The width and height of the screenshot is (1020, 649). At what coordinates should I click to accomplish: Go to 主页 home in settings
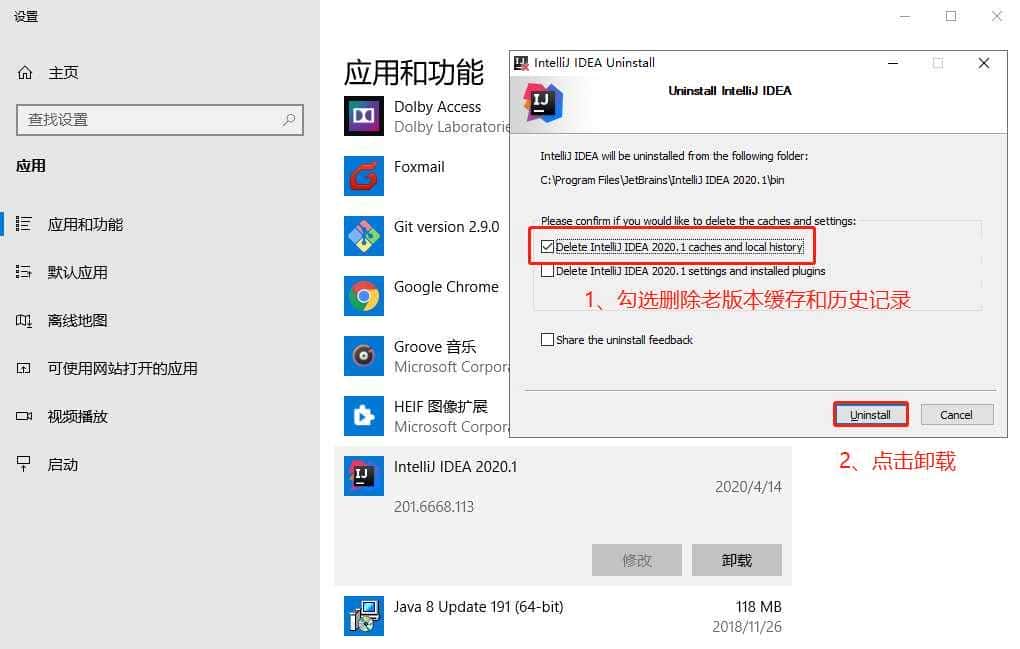(62, 73)
